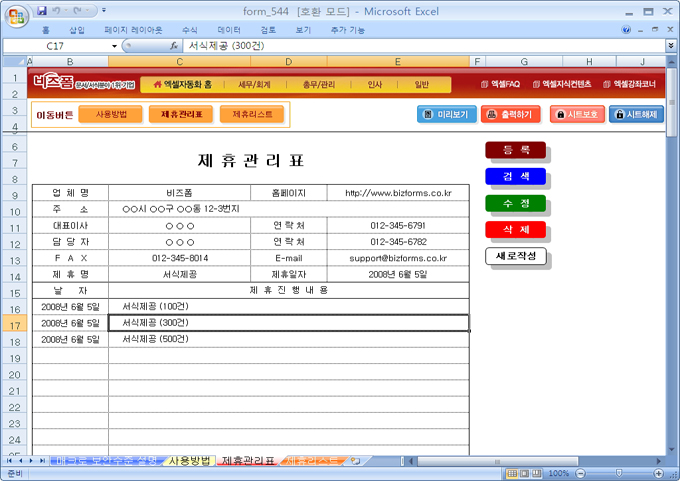Image resolution: width=680 pixels, height=481 pixels.
Task: Save the workbook with the quick access Save icon
Action: (x=42, y=11)
